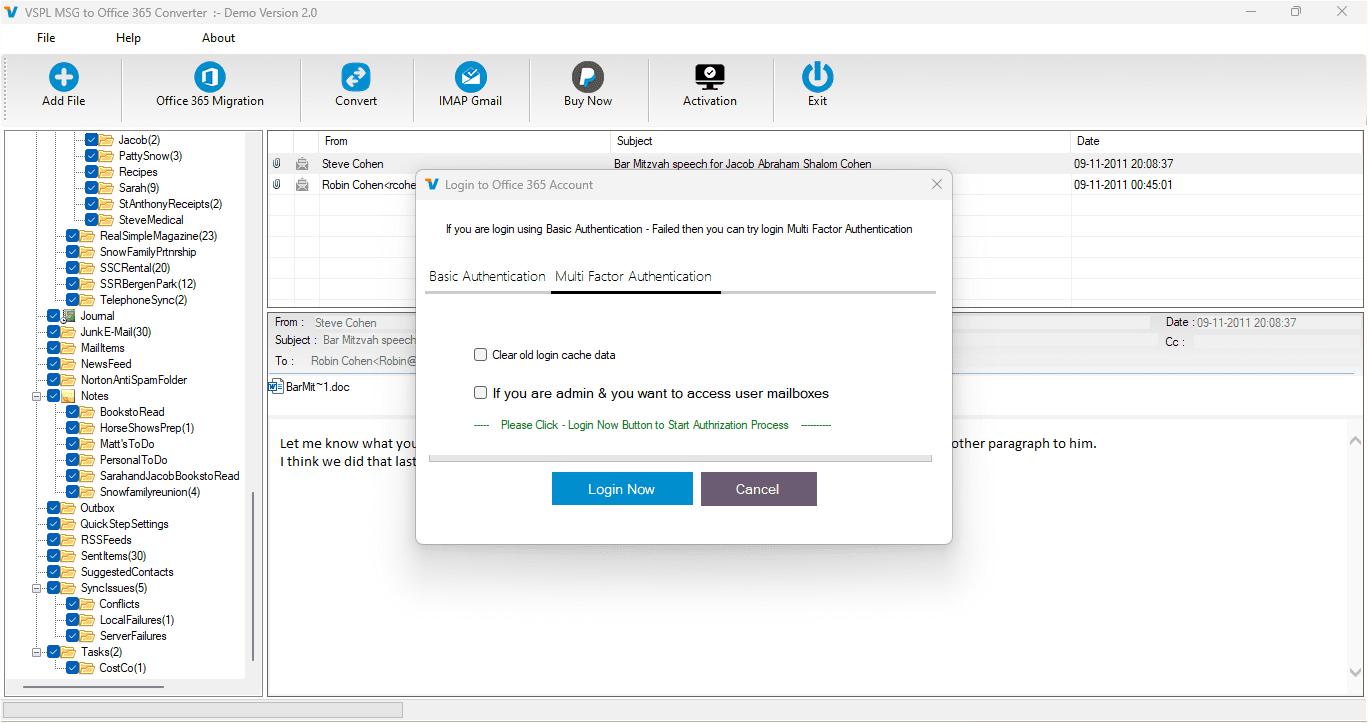Click Cancel in the login dialog
This screenshot has width=1368, height=723.
point(758,489)
